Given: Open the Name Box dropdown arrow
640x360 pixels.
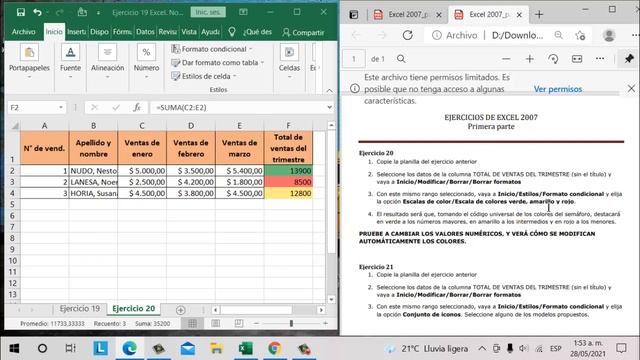Looking at the screenshot, I should point(60,107).
